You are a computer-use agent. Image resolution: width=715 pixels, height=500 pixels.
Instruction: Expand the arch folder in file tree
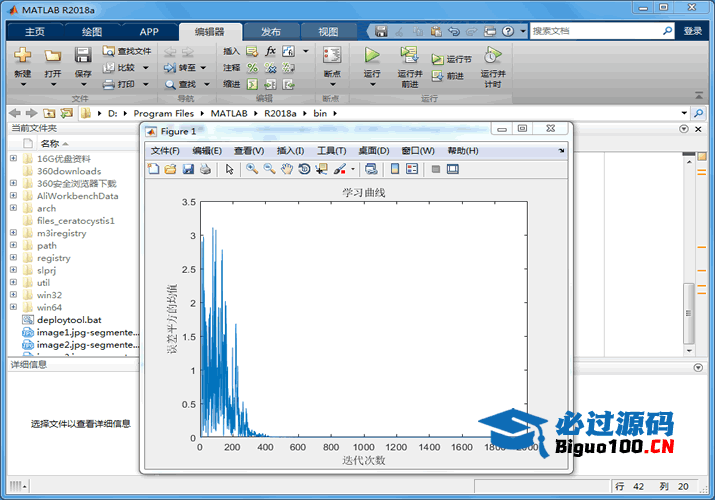coord(13,208)
